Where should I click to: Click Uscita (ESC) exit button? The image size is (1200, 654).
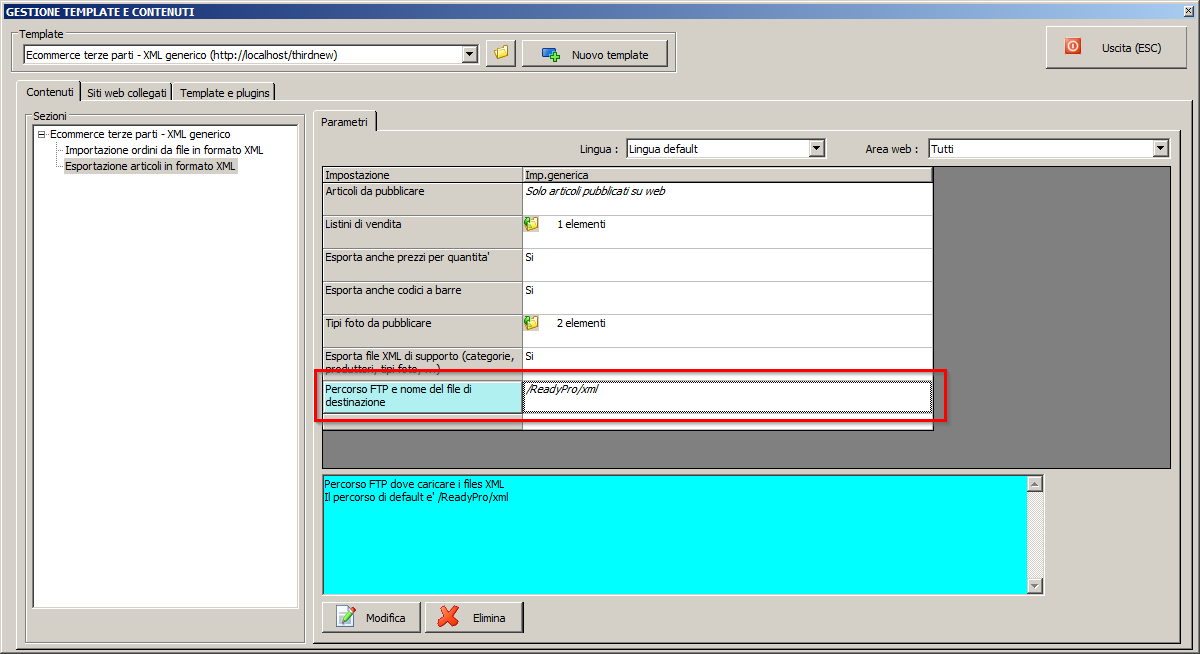coord(1115,47)
